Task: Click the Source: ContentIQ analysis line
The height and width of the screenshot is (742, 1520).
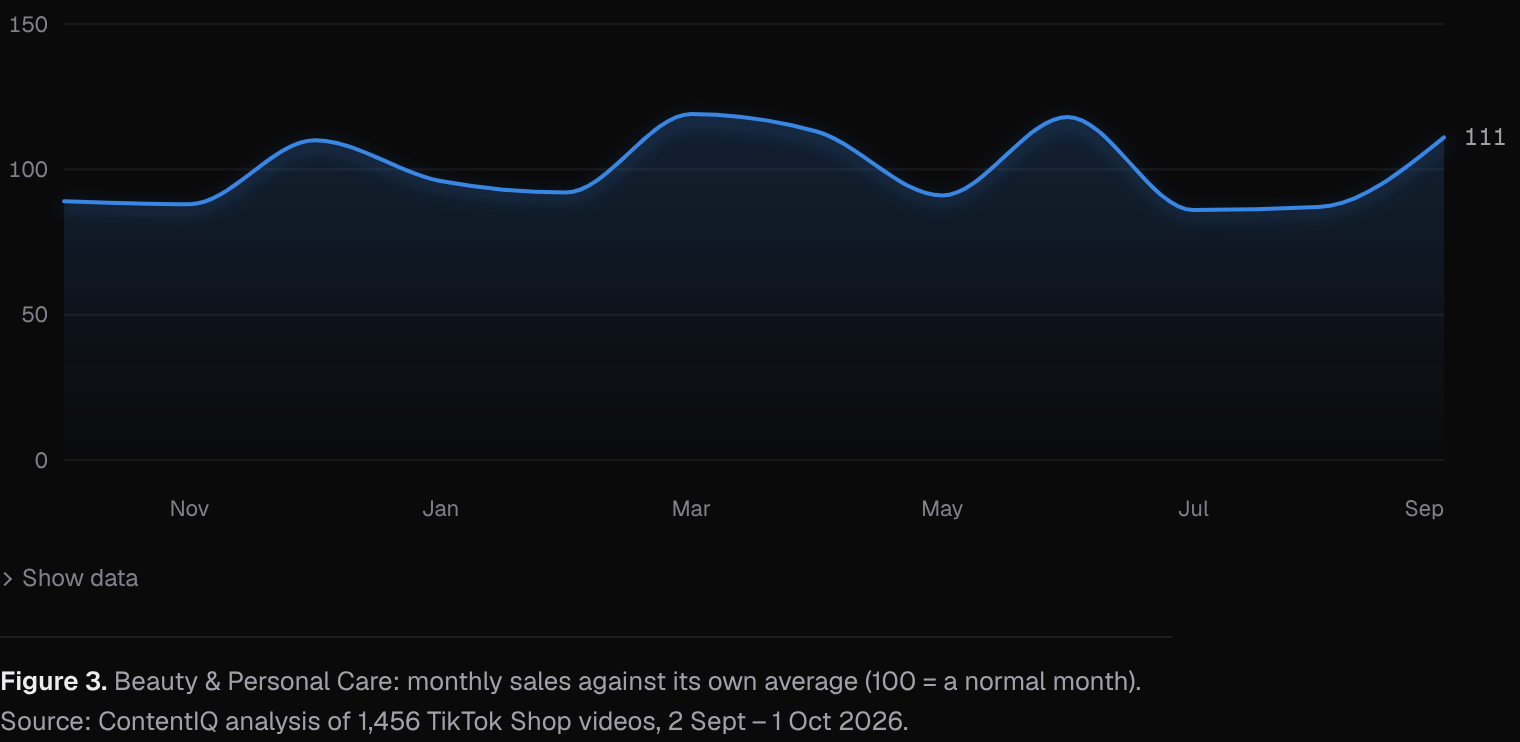Action: click(x=454, y=721)
